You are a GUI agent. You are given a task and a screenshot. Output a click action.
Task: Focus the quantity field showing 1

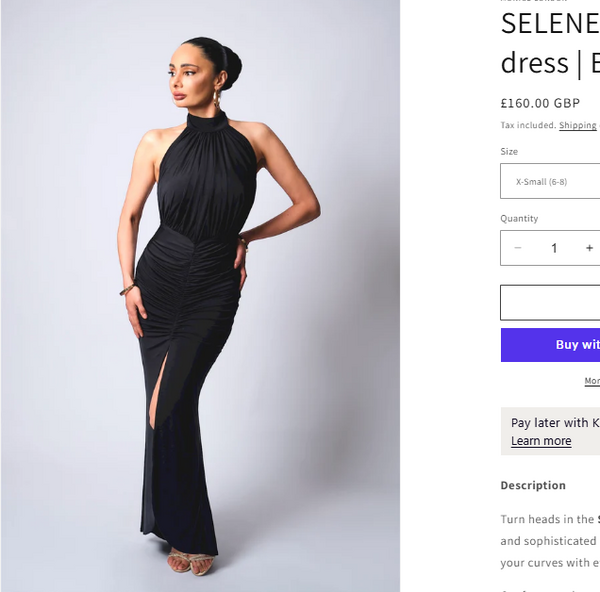pos(554,248)
